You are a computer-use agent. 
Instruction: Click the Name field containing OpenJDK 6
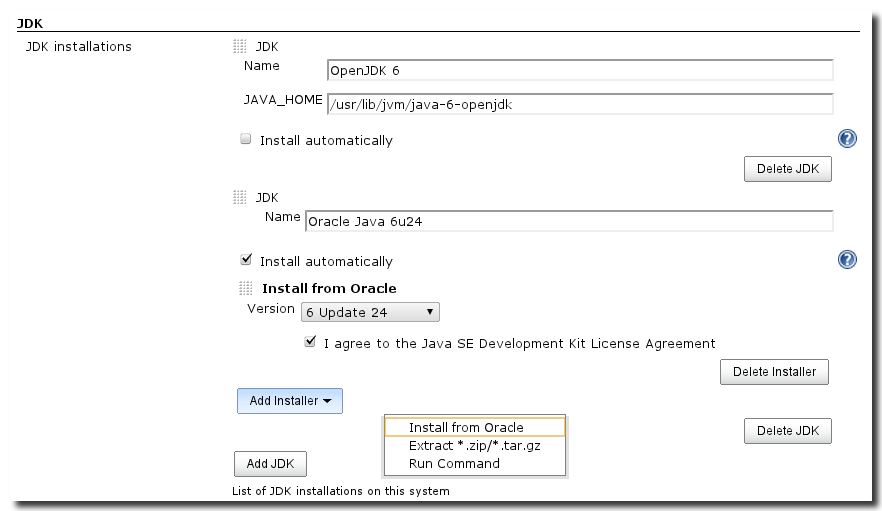point(580,70)
